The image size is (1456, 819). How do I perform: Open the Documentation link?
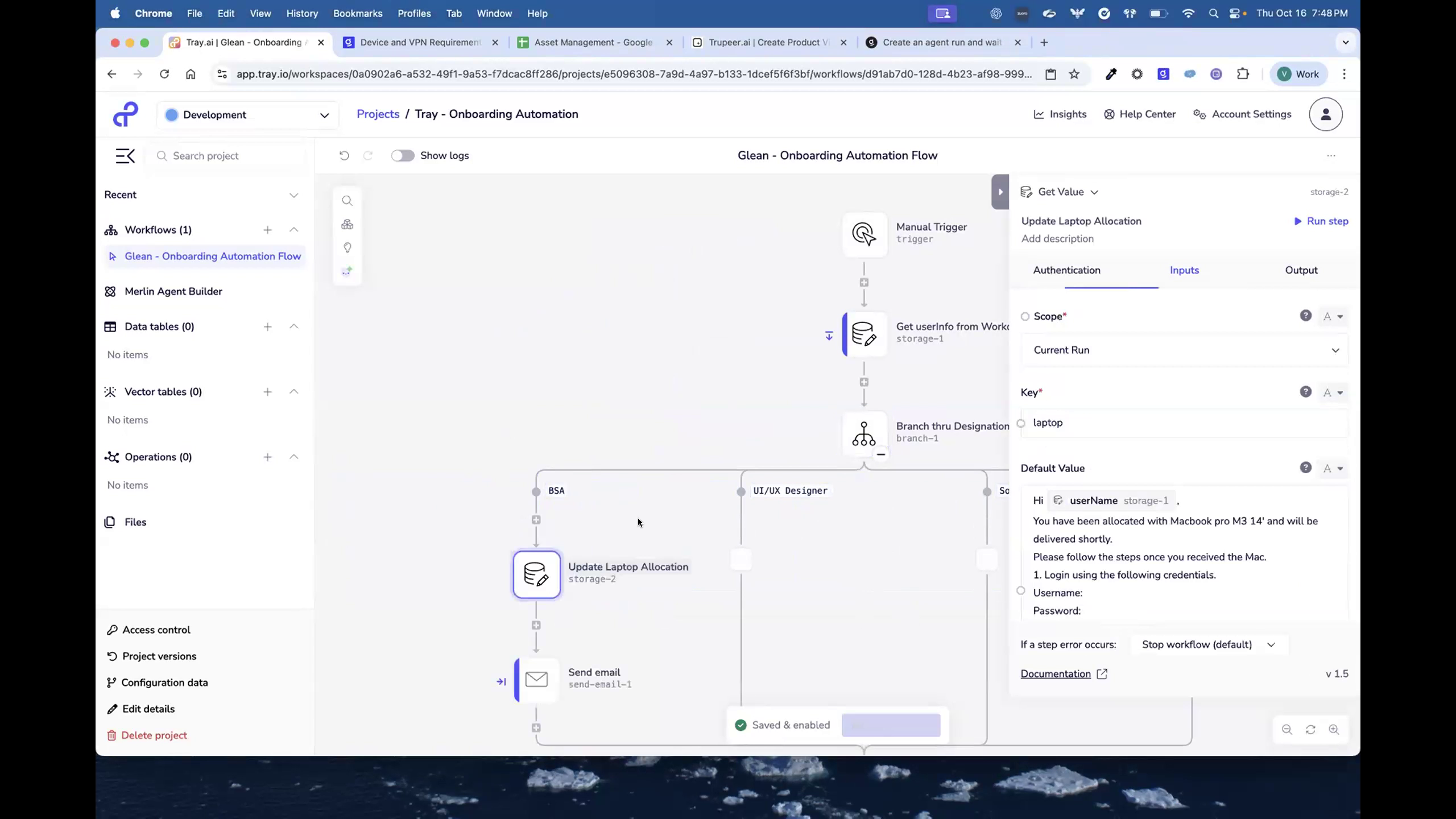point(1056,673)
